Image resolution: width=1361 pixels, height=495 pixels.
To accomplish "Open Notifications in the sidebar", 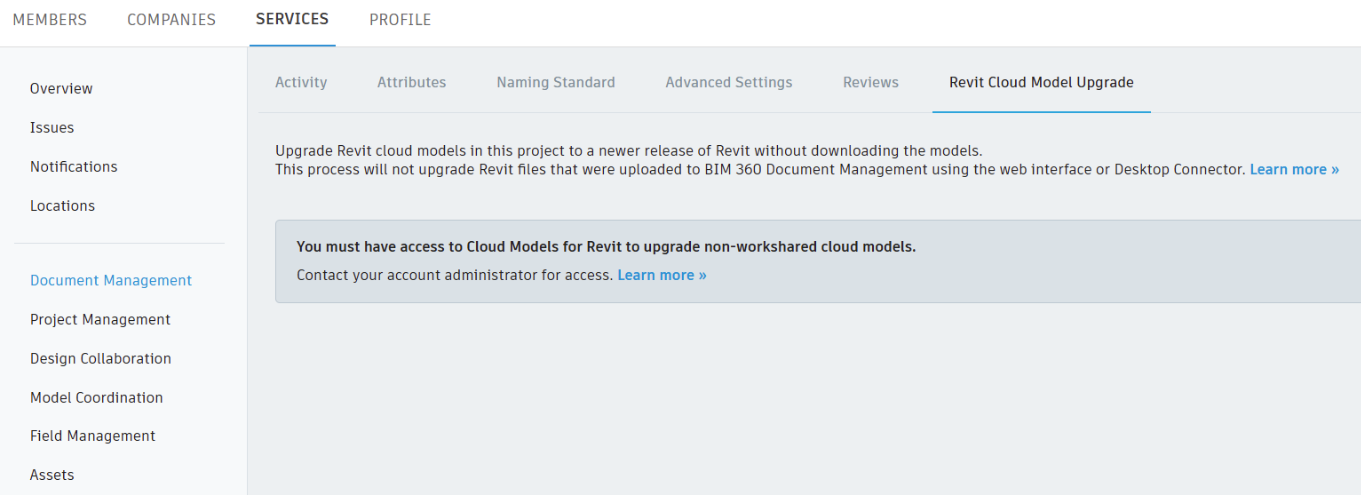I will [74, 167].
